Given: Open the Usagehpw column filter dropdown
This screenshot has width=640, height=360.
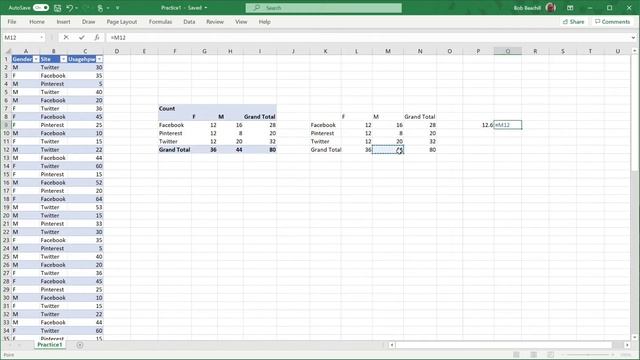Looking at the screenshot, I should (x=99, y=59).
